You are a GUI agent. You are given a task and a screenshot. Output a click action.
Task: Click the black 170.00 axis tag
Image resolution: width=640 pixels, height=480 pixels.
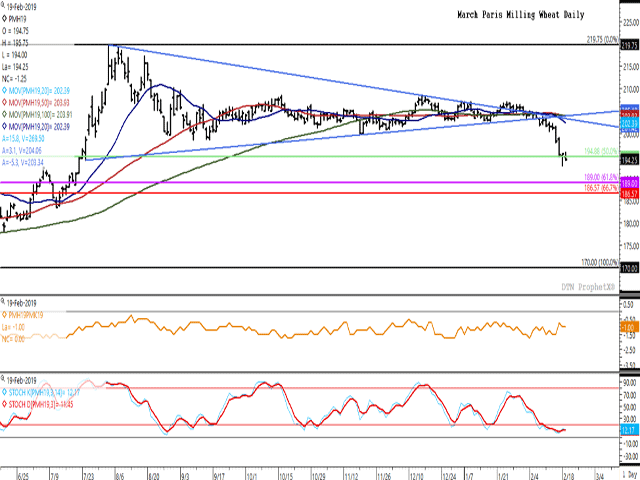click(629, 269)
